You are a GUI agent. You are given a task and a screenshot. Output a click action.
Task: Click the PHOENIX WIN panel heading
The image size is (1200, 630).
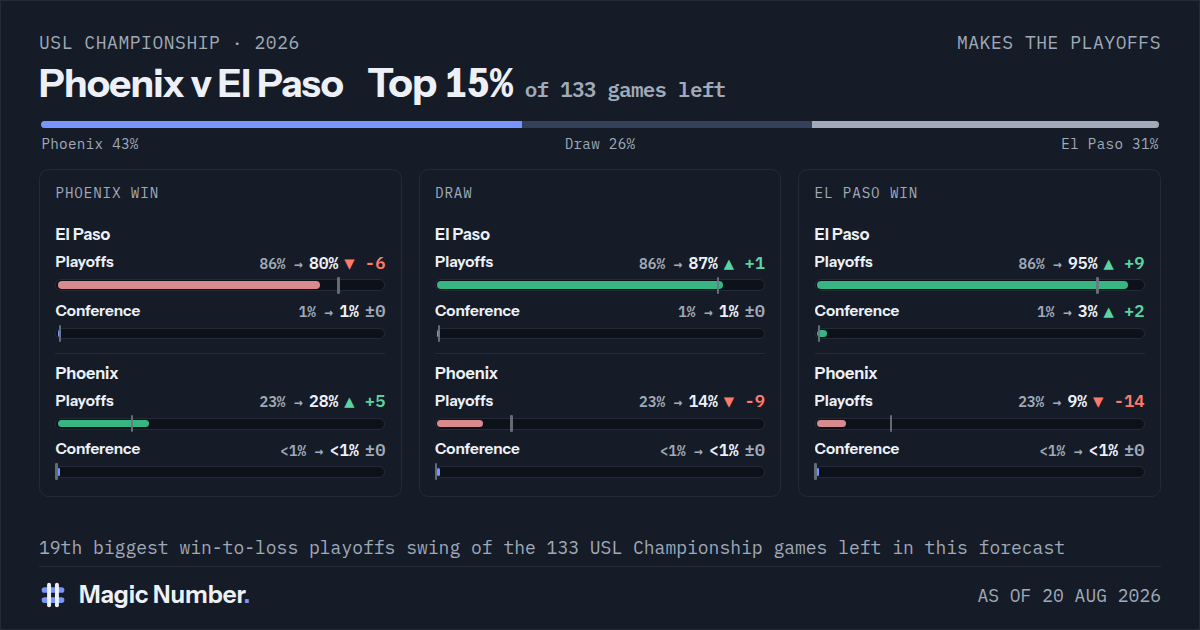(x=107, y=193)
